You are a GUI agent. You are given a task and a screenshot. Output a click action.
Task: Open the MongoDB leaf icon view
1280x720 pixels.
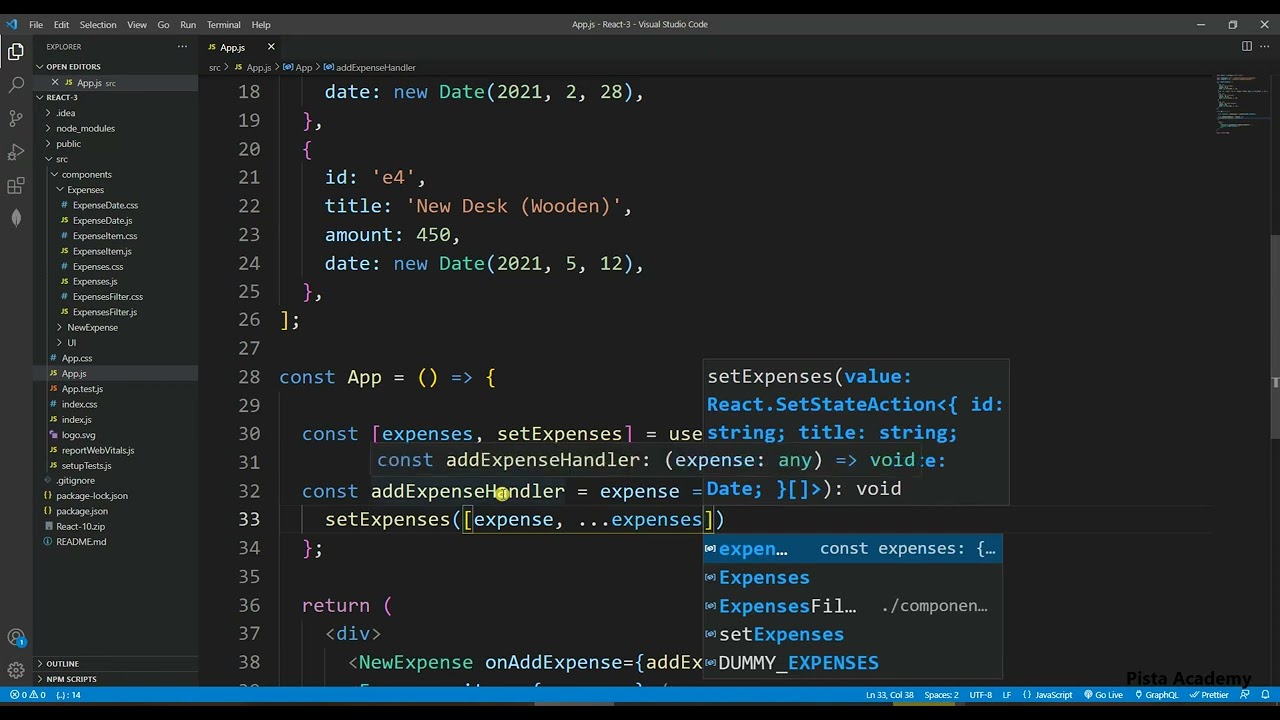coord(16,218)
